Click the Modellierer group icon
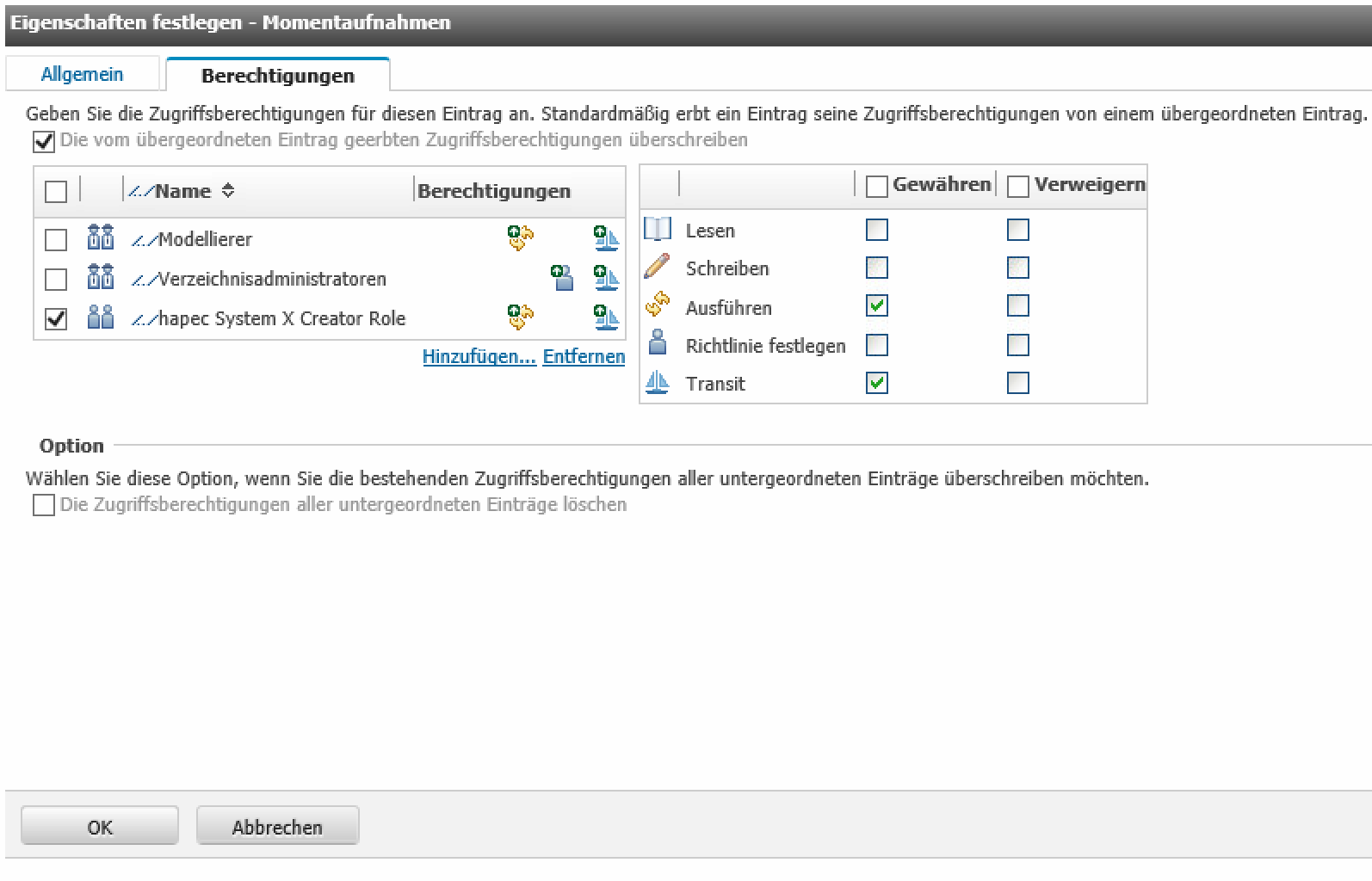The width and height of the screenshot is (1372, 881). tap(101, 238)
